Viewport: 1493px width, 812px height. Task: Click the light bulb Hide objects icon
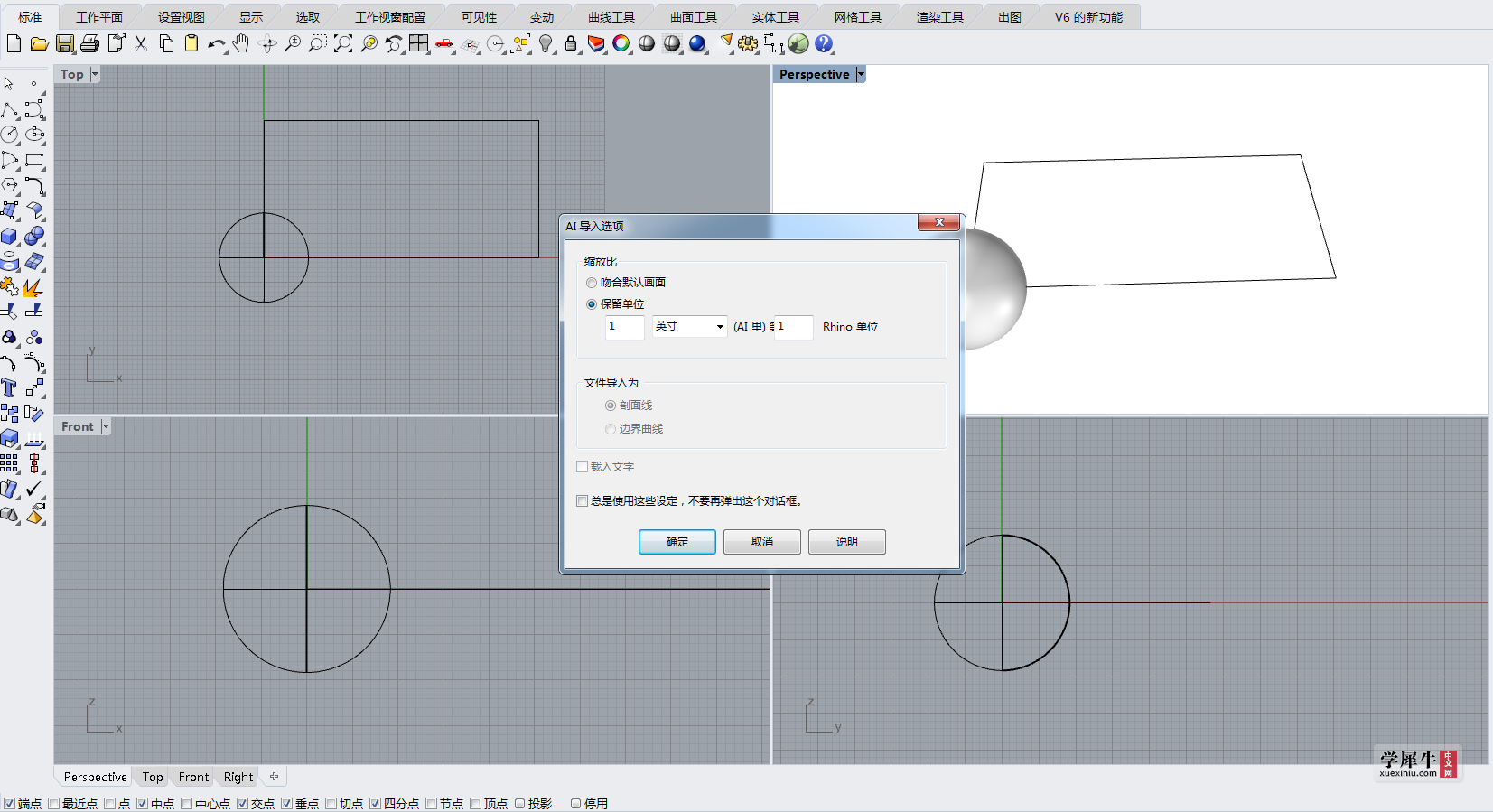coord(546,43)
